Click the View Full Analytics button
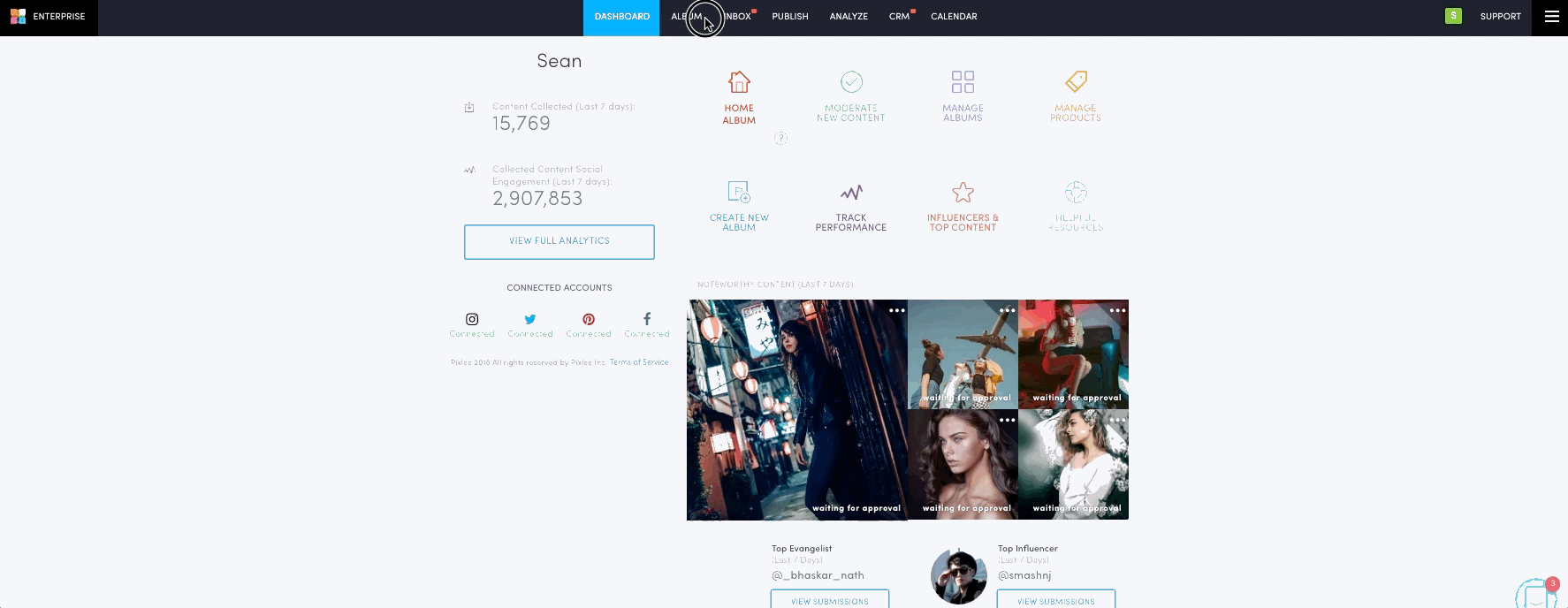The height and width of the screenshot is (608, 1568). point(559,241)
